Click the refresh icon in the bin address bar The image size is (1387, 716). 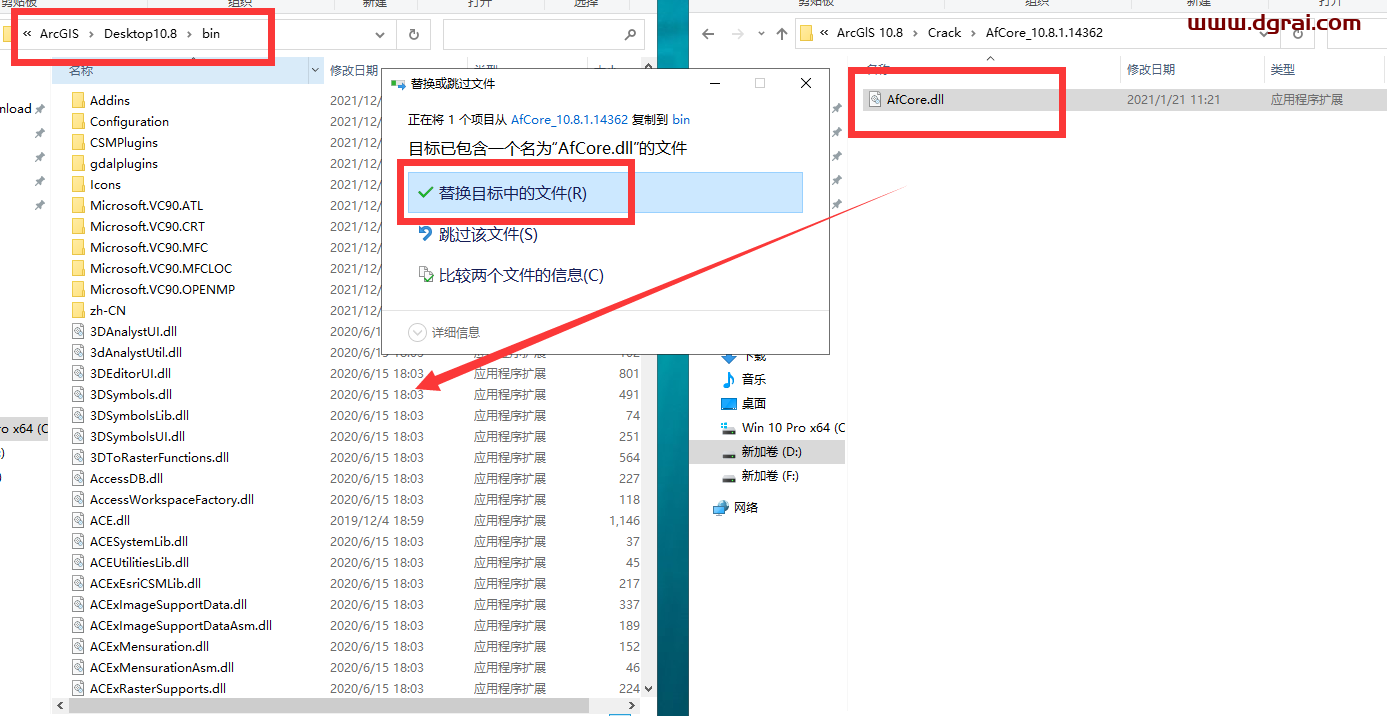click(x=413, y=33)
